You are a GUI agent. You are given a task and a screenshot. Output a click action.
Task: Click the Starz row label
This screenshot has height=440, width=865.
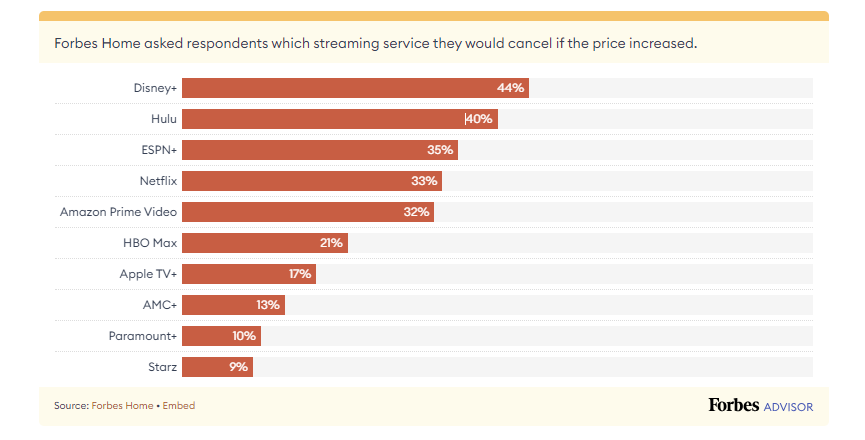163,367
